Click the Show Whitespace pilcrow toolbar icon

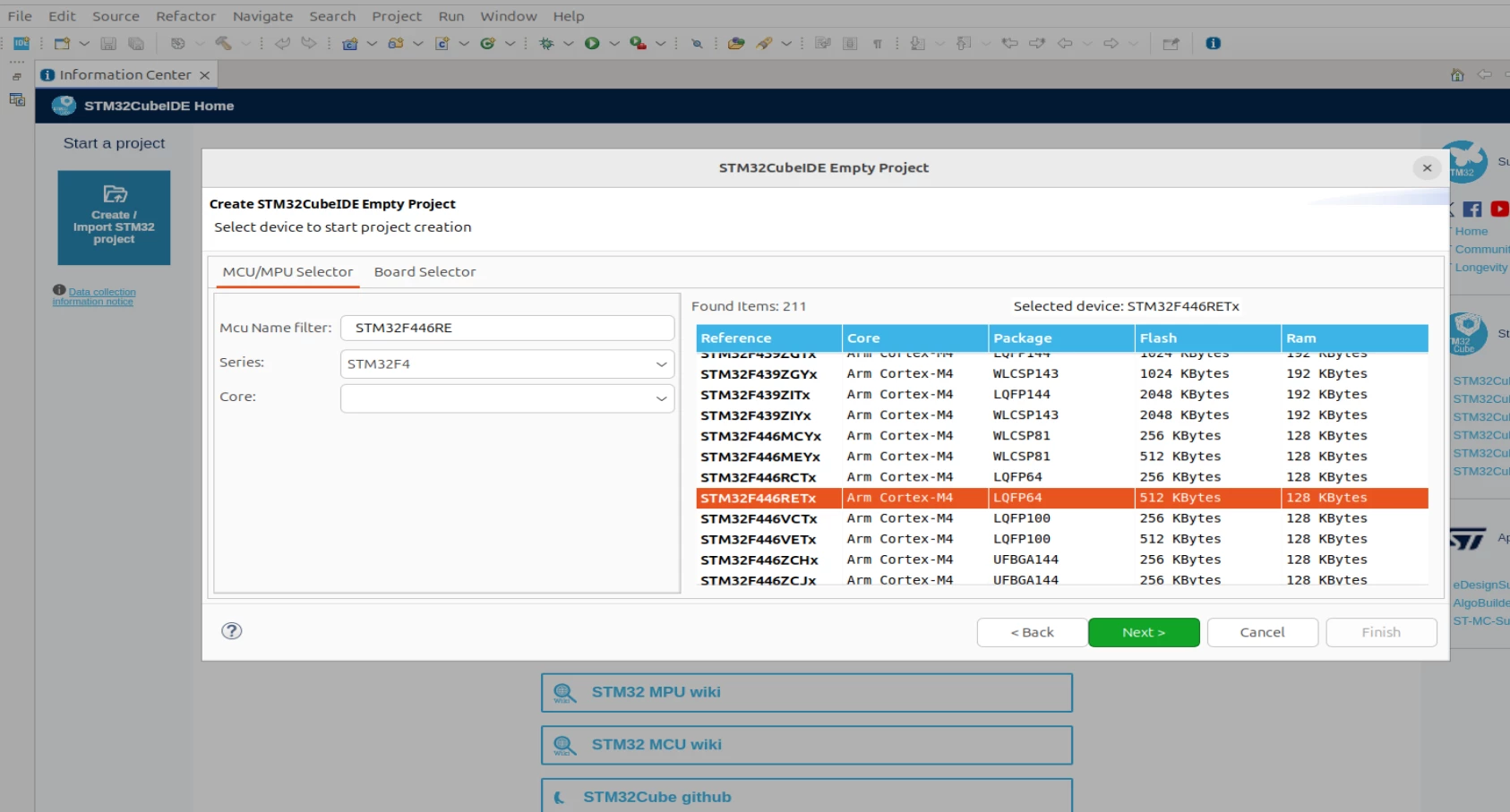coord(878,43)
